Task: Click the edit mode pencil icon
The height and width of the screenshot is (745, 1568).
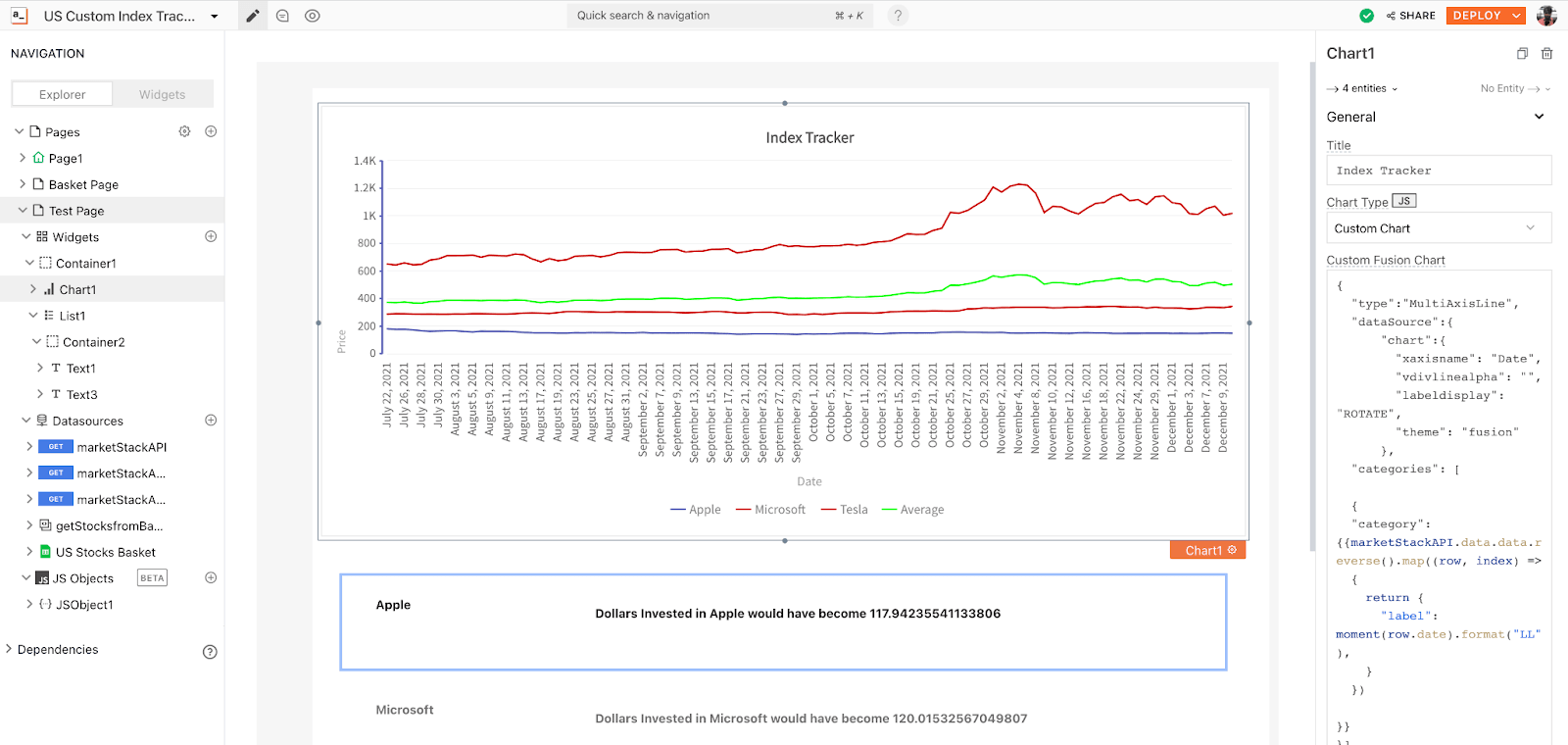Action: point(253,16)
